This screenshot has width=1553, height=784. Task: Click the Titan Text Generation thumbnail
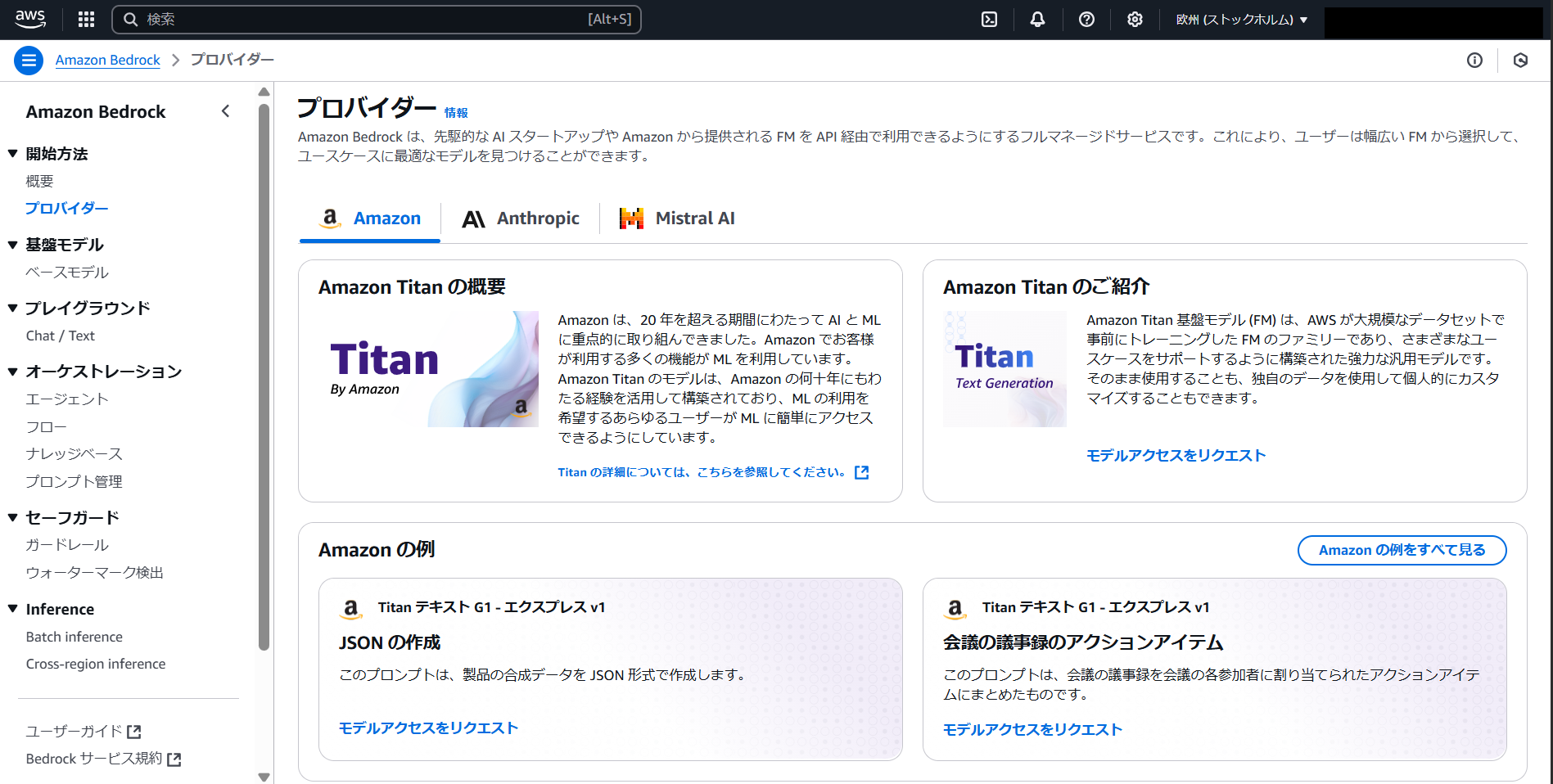1004,369
